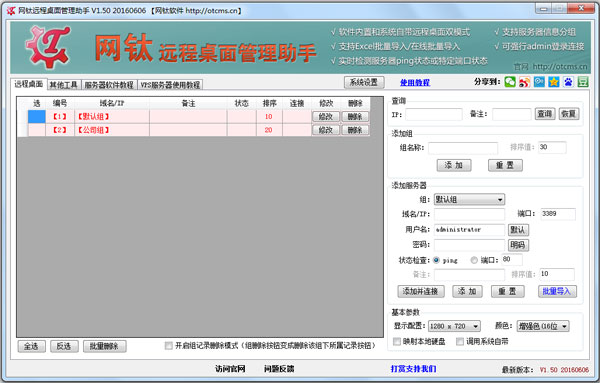Click the 域名/IP column header
Screen dimensions: 600x383
coord(112,103)
